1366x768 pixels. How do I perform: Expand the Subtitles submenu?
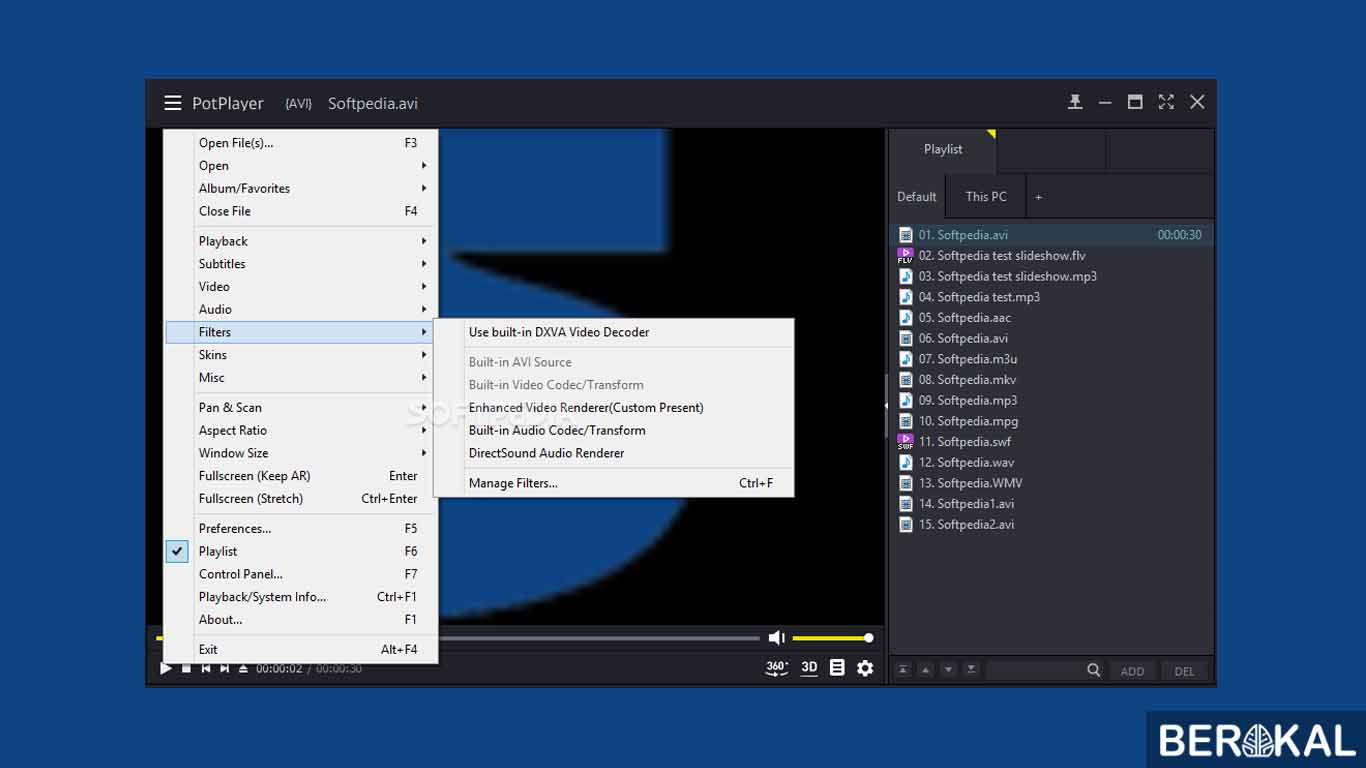221,263
